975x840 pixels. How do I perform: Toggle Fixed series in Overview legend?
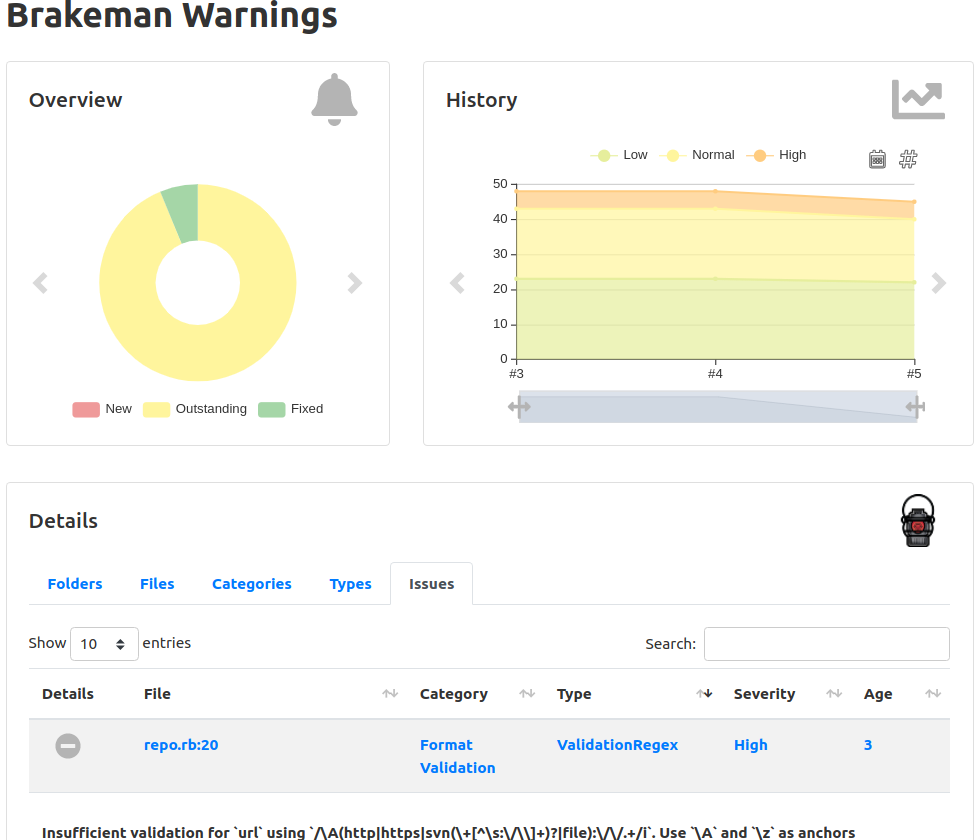290,409
